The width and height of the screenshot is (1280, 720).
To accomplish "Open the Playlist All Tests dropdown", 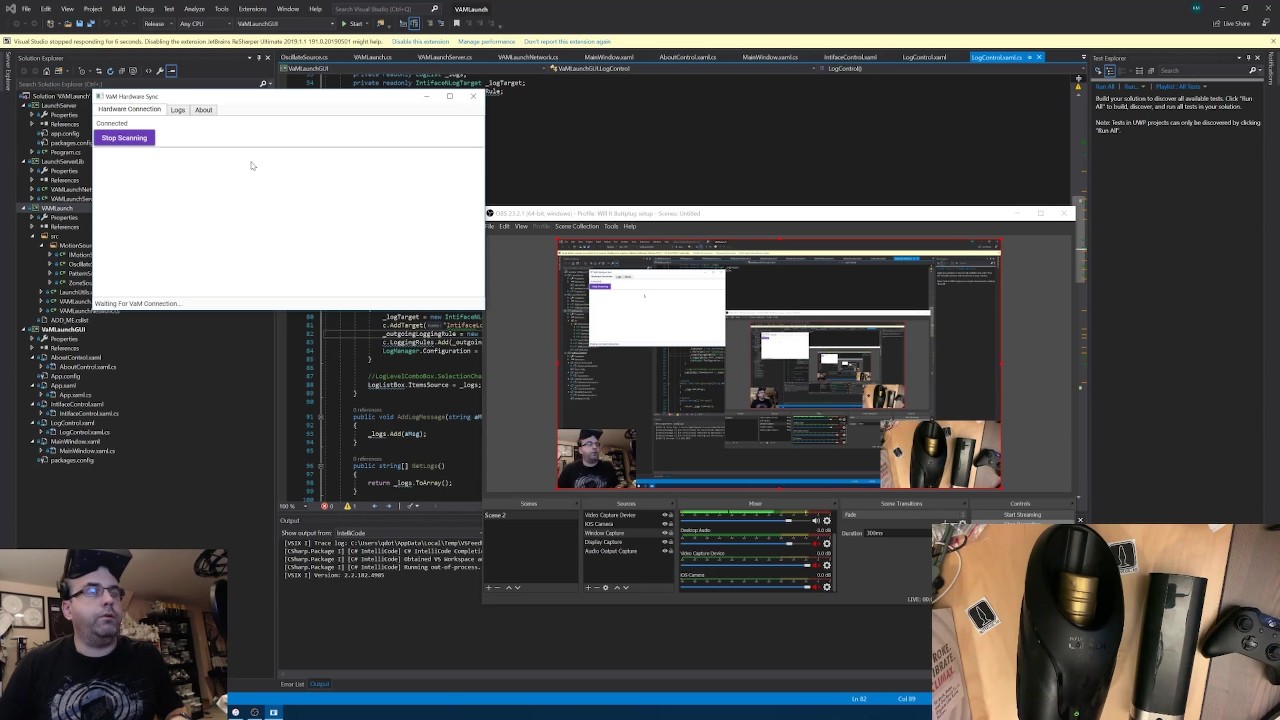I will [1180, 86].
